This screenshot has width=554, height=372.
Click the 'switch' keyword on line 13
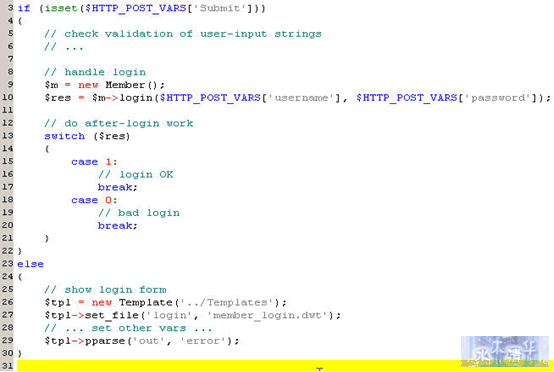click(x=65, y=136)
